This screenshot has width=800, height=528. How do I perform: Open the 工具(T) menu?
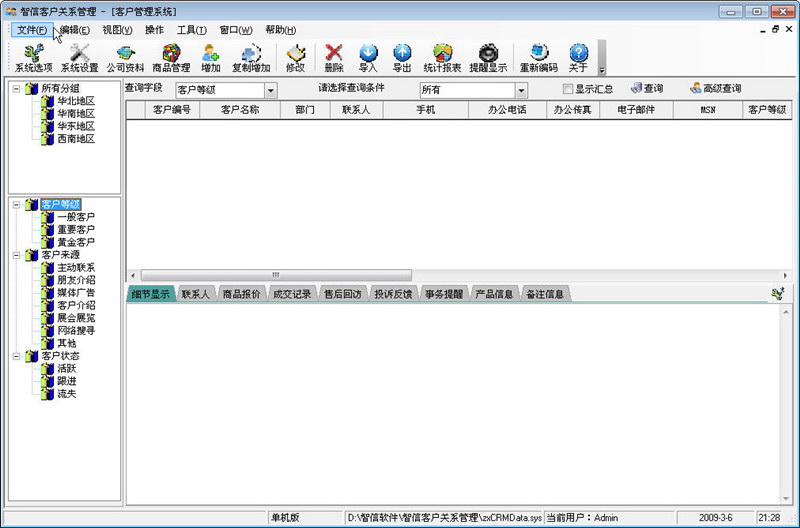191,30
